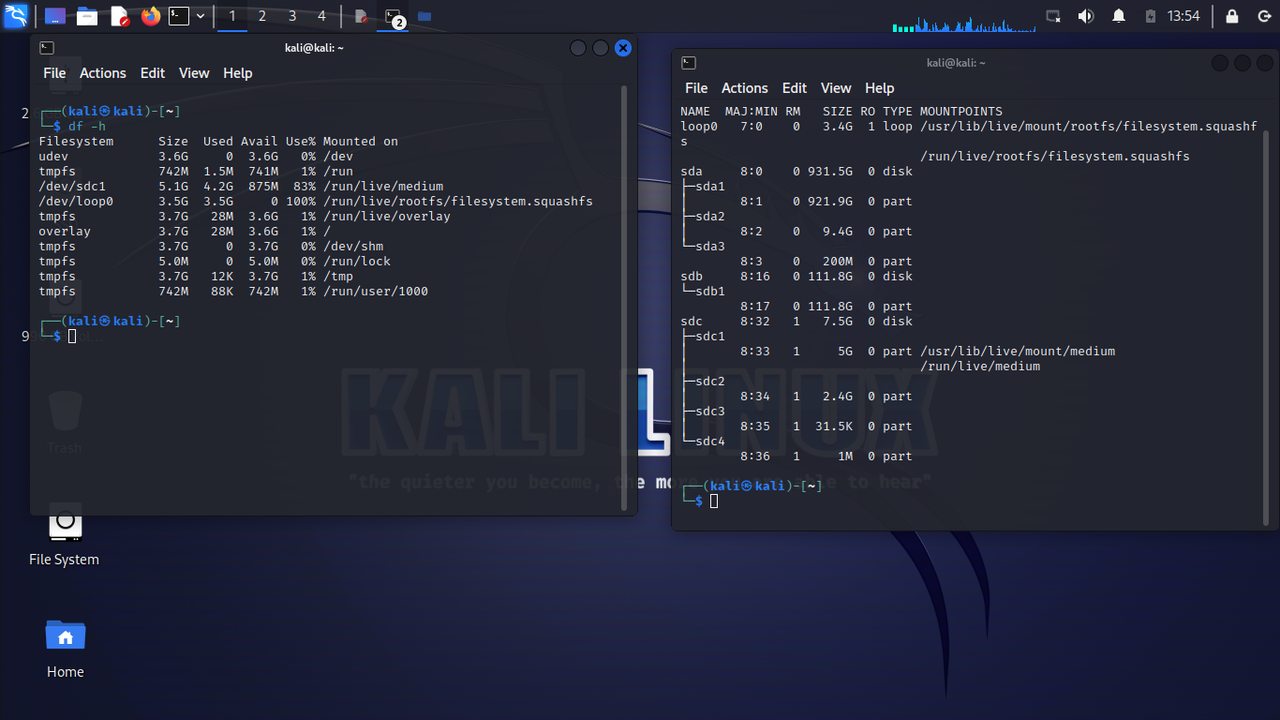Open Actions menu in df terminal
This screenshot has width=1280, height=720.
pyautogui.click(x=103, y=73)
